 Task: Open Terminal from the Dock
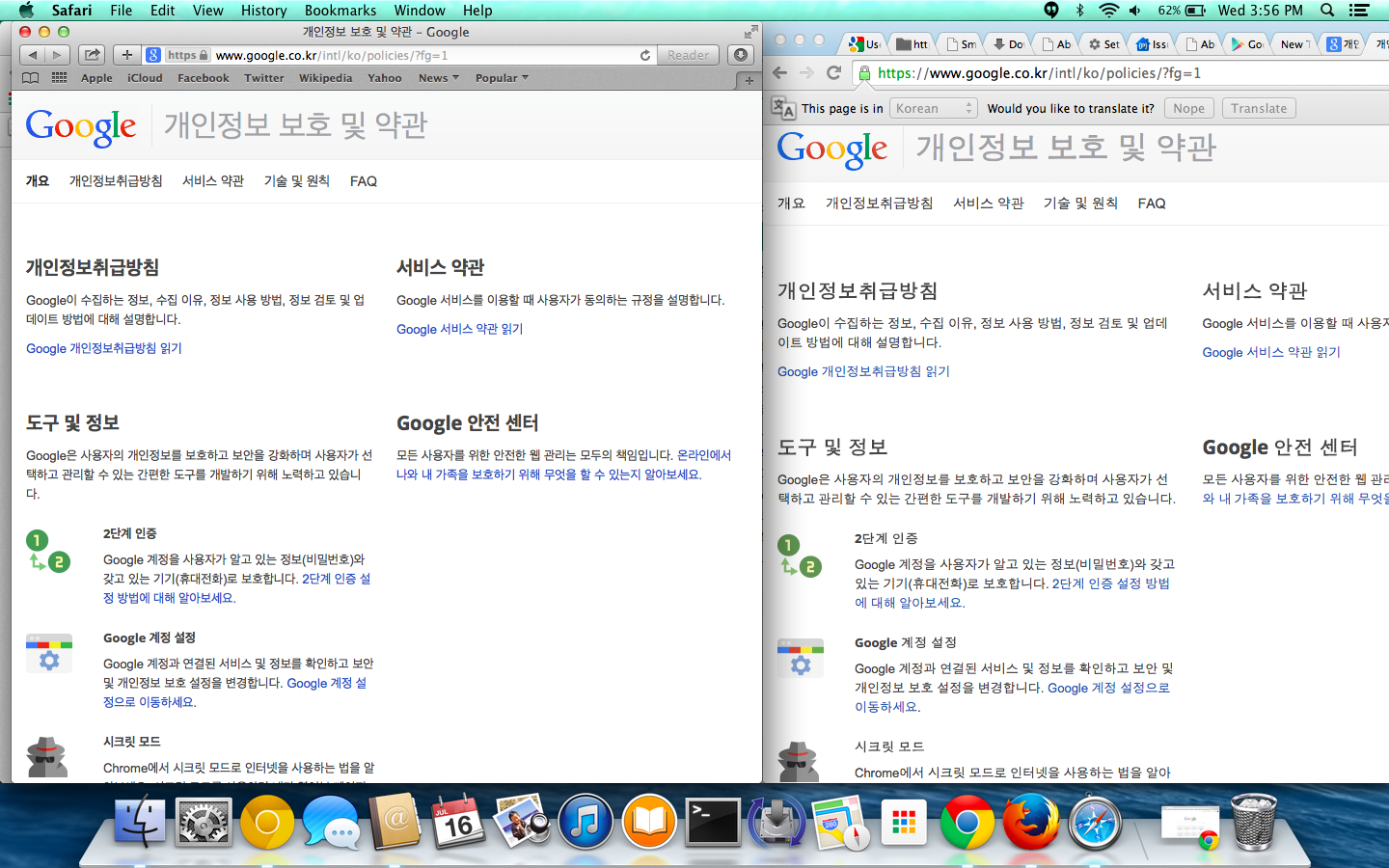click(x=712, y=822)
